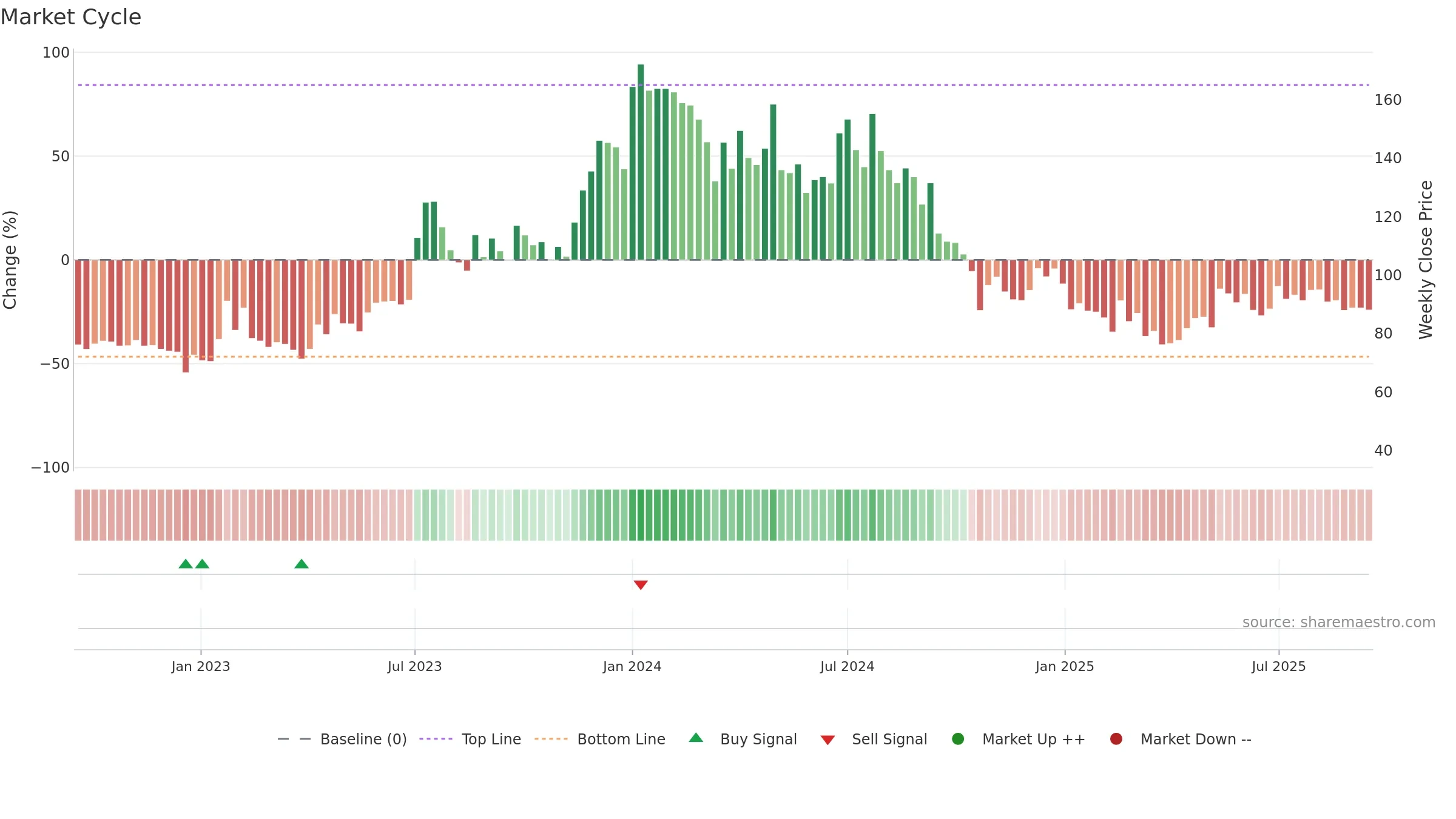Click the Jul 2024 x-axis label
1456x819 pixels.
click(x=848, y=667)
